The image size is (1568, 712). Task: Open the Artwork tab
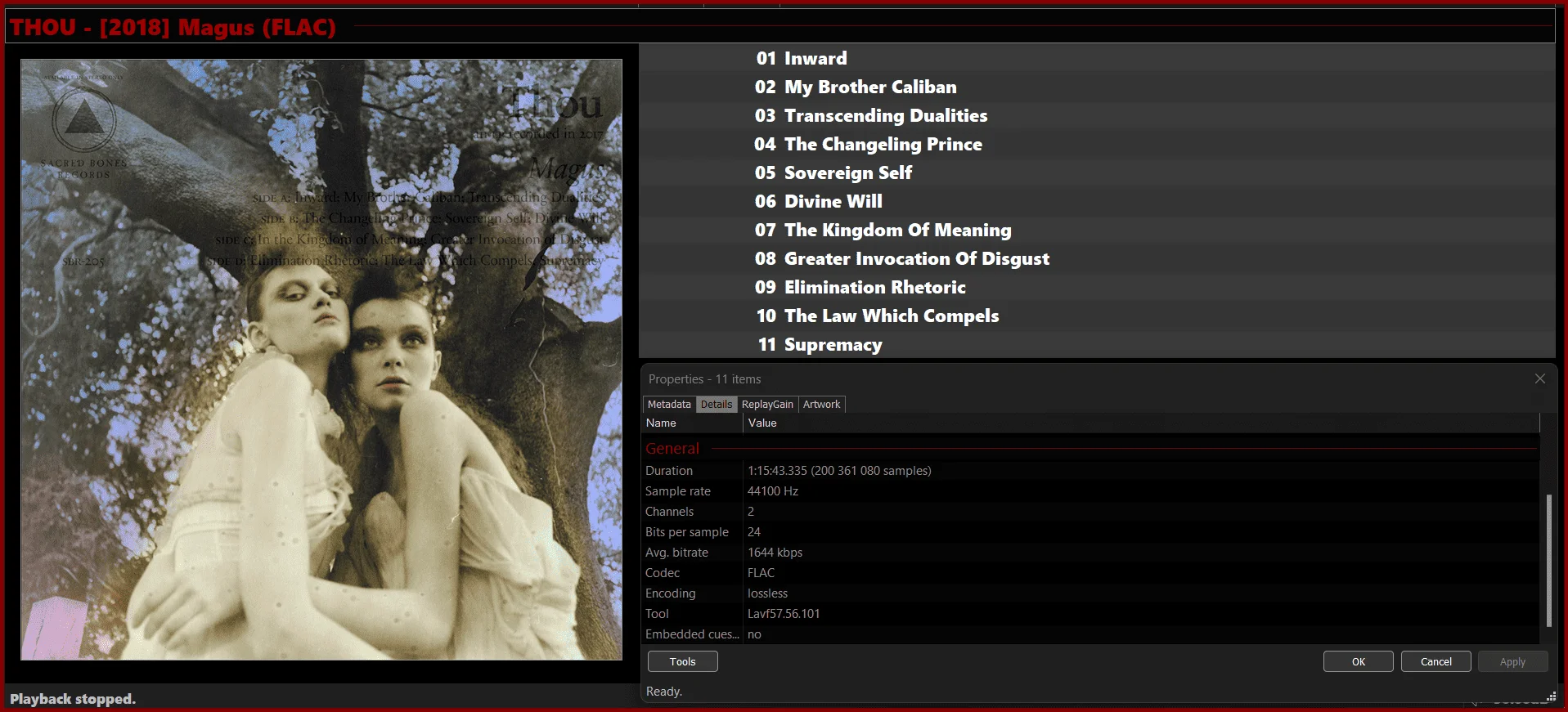(821, 404)
